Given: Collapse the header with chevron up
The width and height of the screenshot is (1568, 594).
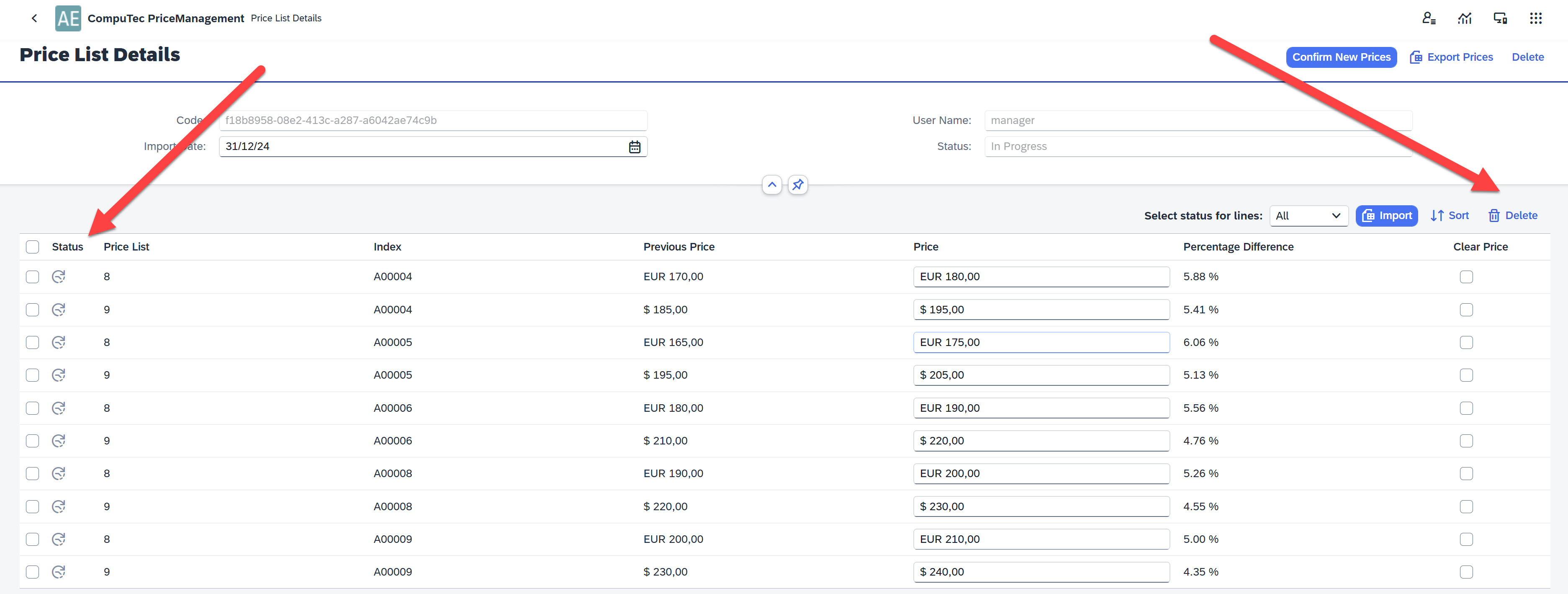Looking at the screenshot, I should coord(771,185).
